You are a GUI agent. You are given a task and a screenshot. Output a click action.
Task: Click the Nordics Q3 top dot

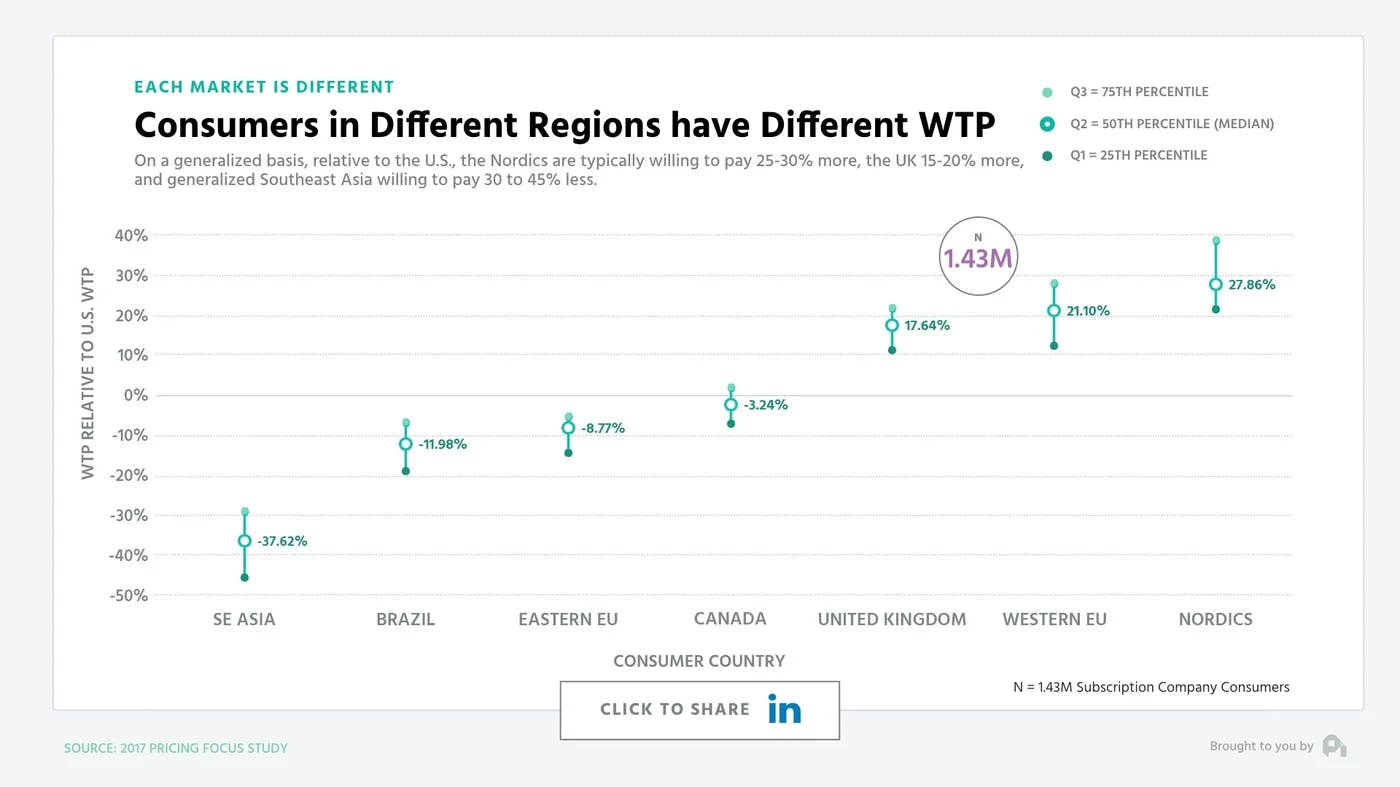[1216, 241]
